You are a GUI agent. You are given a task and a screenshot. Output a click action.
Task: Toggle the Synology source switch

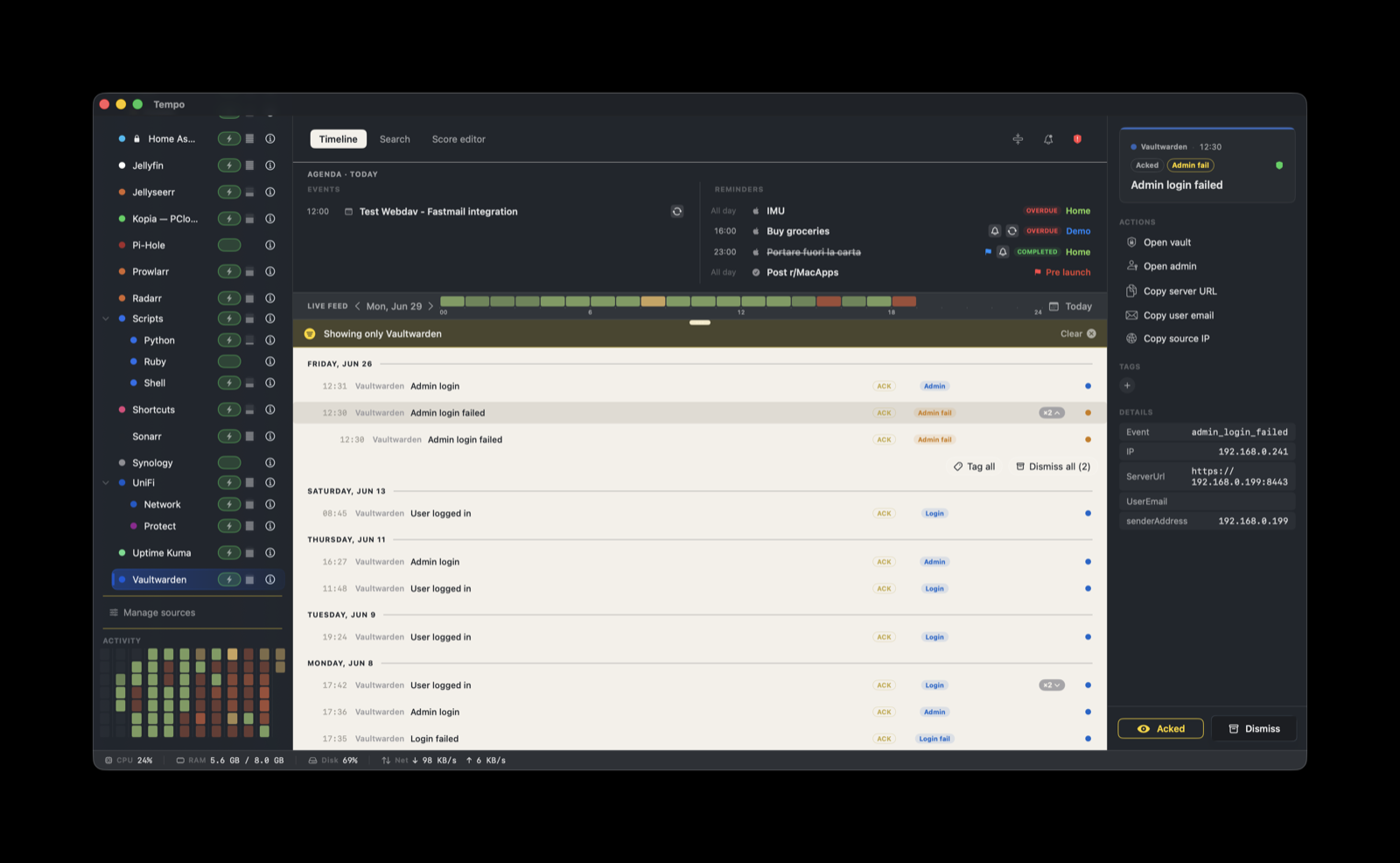(x=229, y=462)
